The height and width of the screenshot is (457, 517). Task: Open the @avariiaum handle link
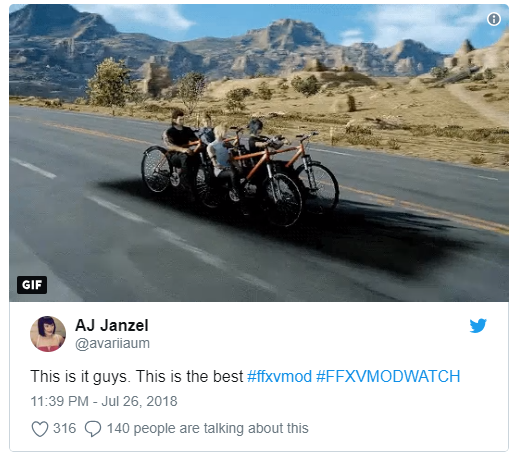tap(112, 343)
